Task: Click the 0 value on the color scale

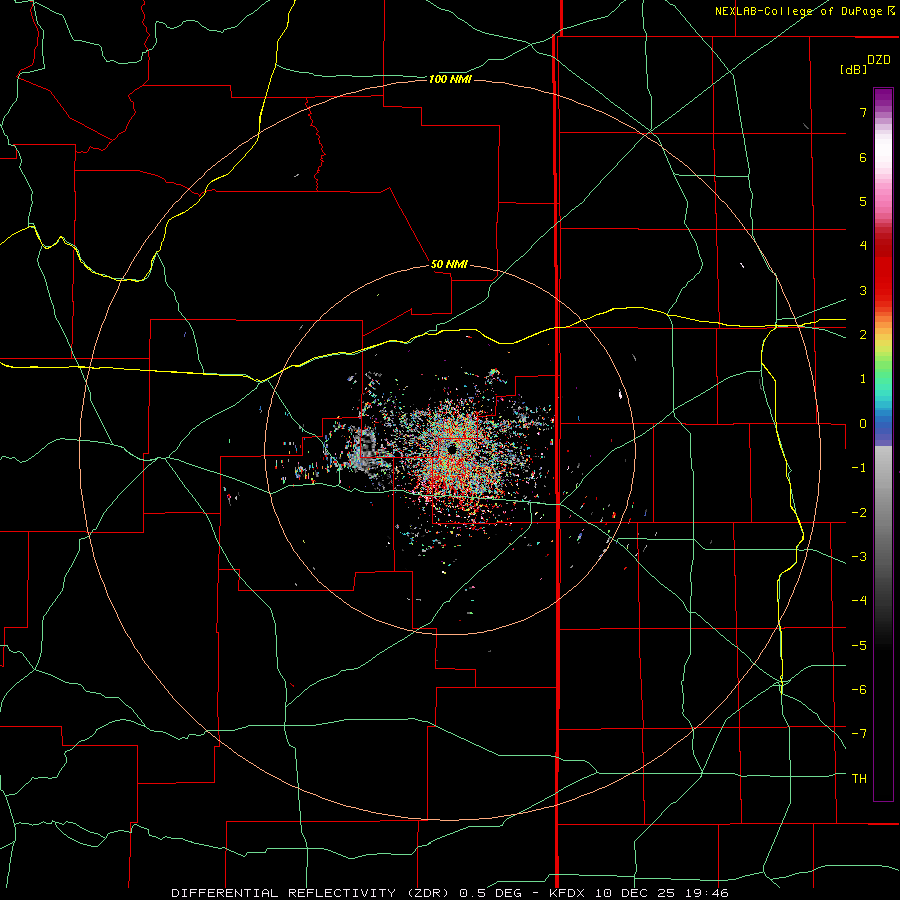Action: (x=863, y=424)
